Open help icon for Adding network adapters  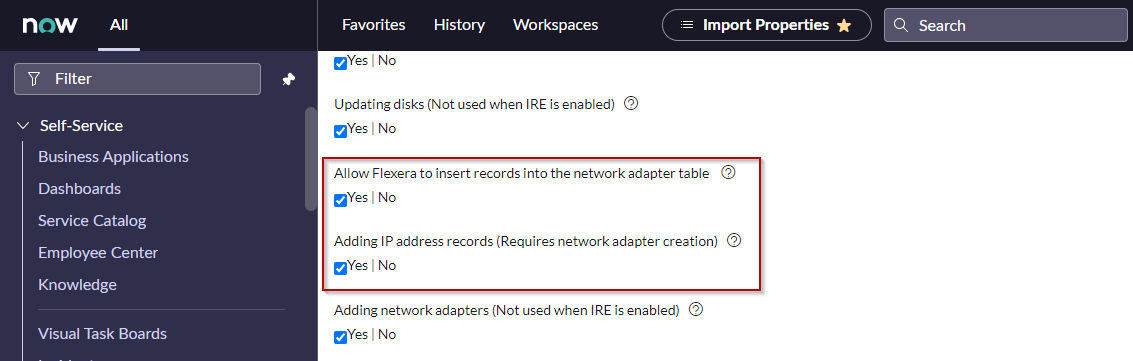696,310
